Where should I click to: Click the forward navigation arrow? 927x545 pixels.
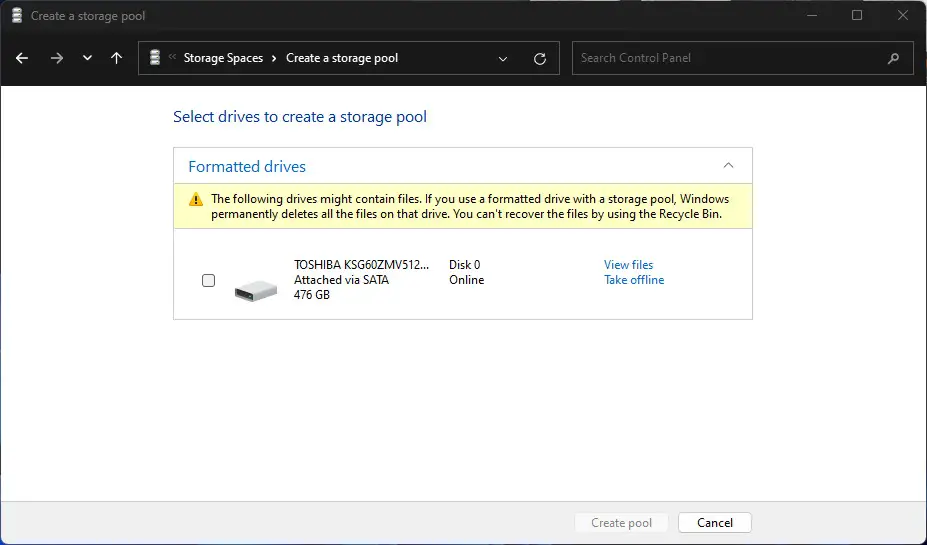tap(57, 58)
